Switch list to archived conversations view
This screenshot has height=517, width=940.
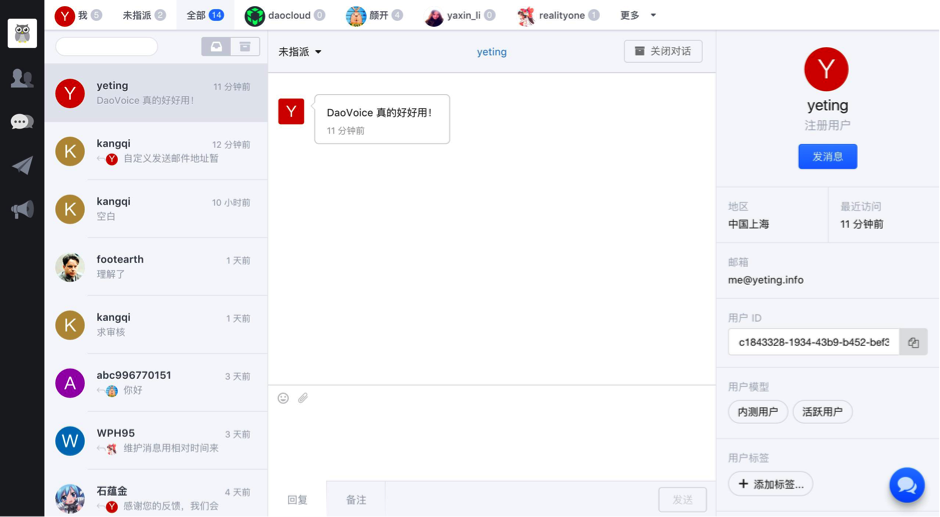coord(245,47)
